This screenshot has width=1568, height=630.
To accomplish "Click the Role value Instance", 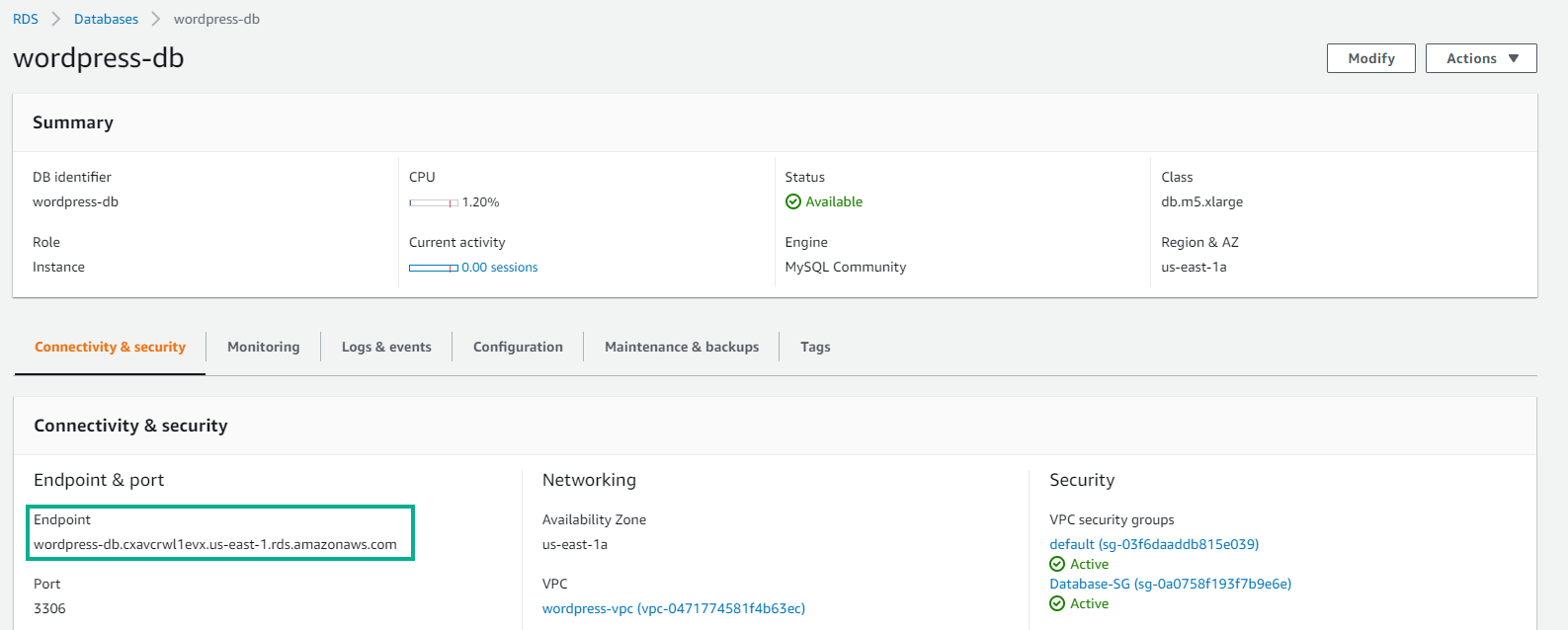I will point(58,267).
